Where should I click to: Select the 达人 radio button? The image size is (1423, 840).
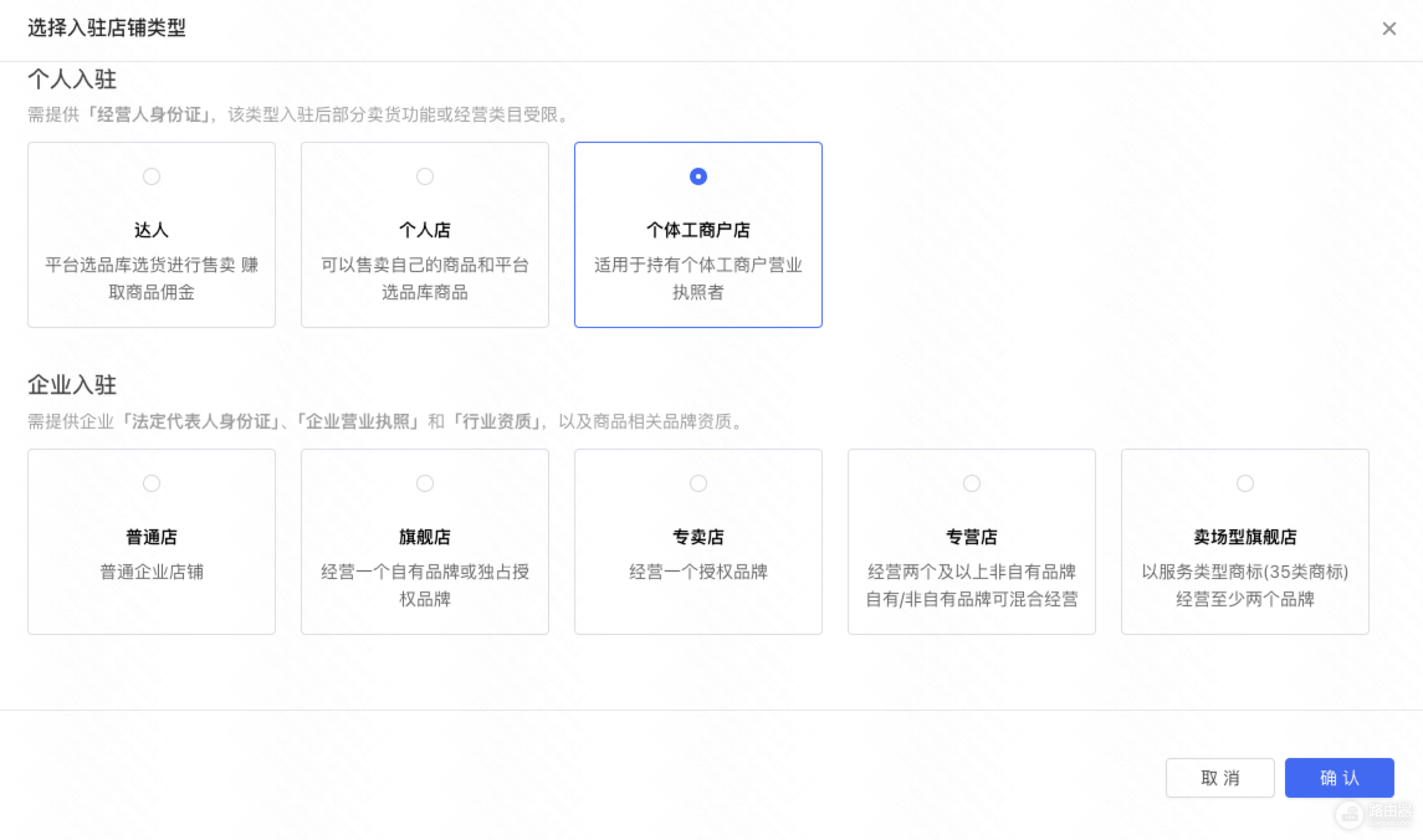click(152, 176)
